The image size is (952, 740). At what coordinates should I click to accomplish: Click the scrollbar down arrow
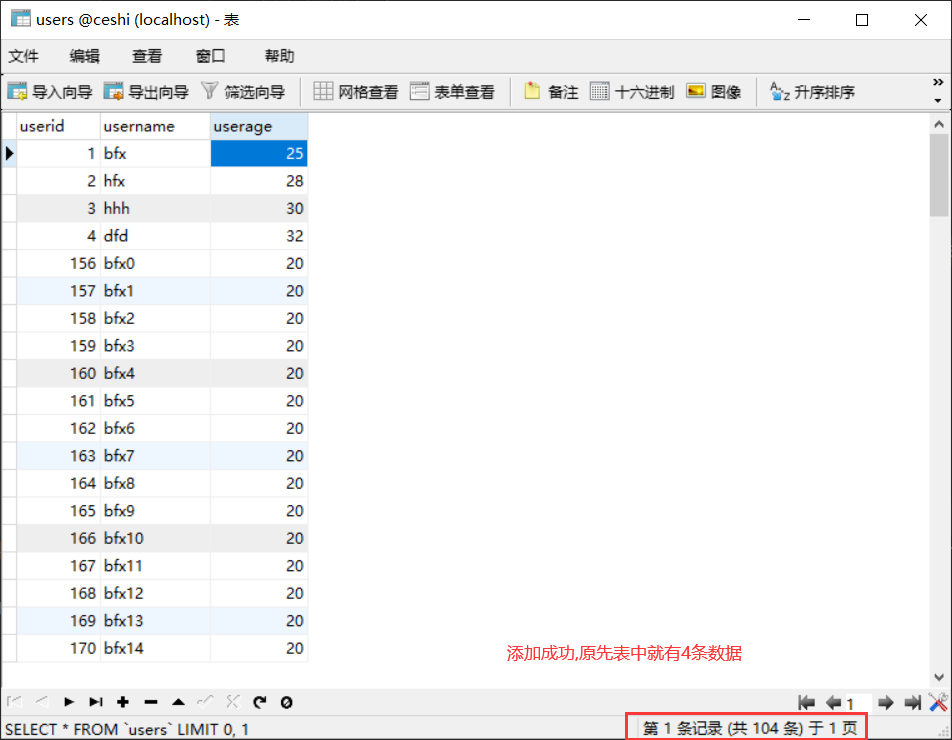[939, 677]
